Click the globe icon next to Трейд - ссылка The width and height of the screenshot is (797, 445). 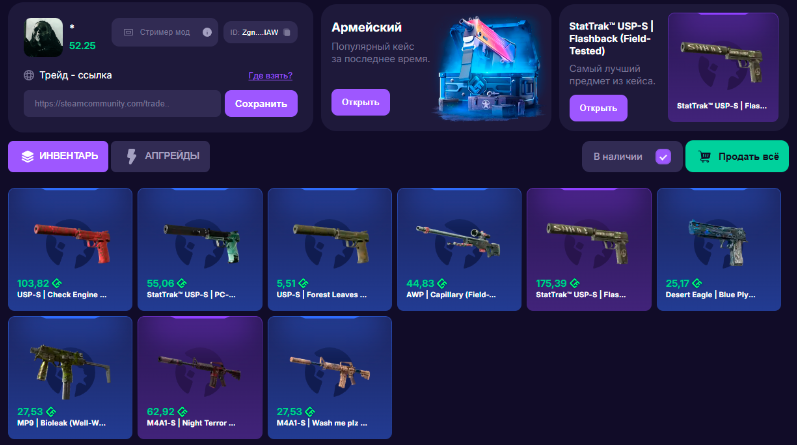pyautogui.click(x=28, y=75)
